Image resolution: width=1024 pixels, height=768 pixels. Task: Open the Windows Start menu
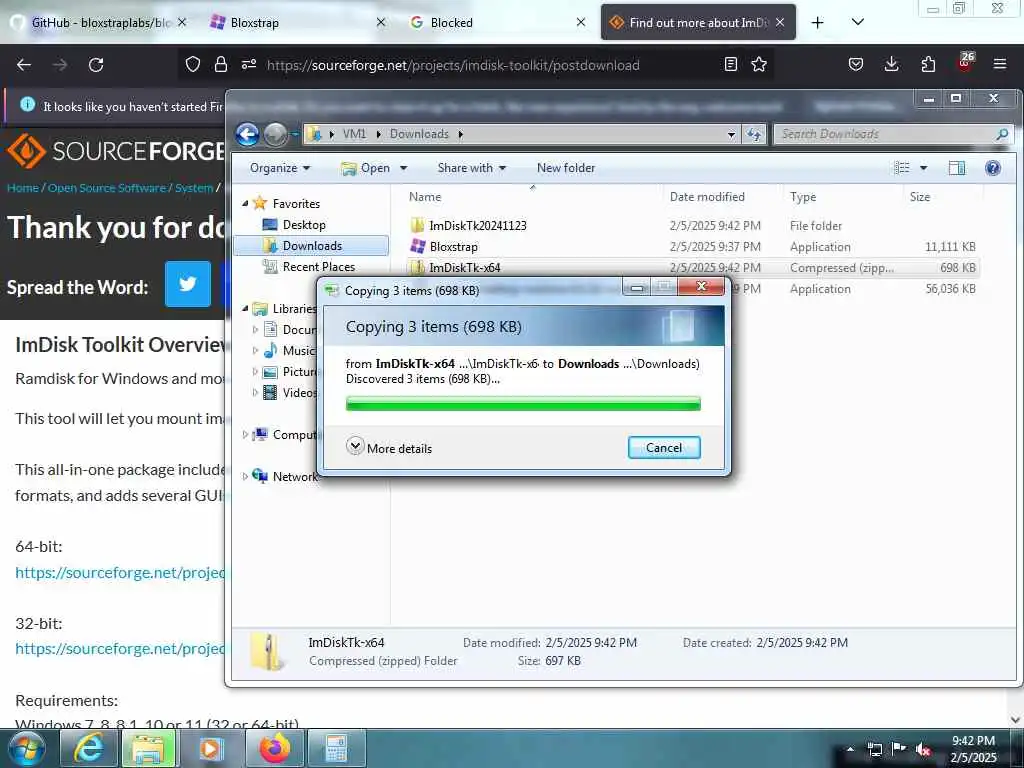(x=25, y=748)
